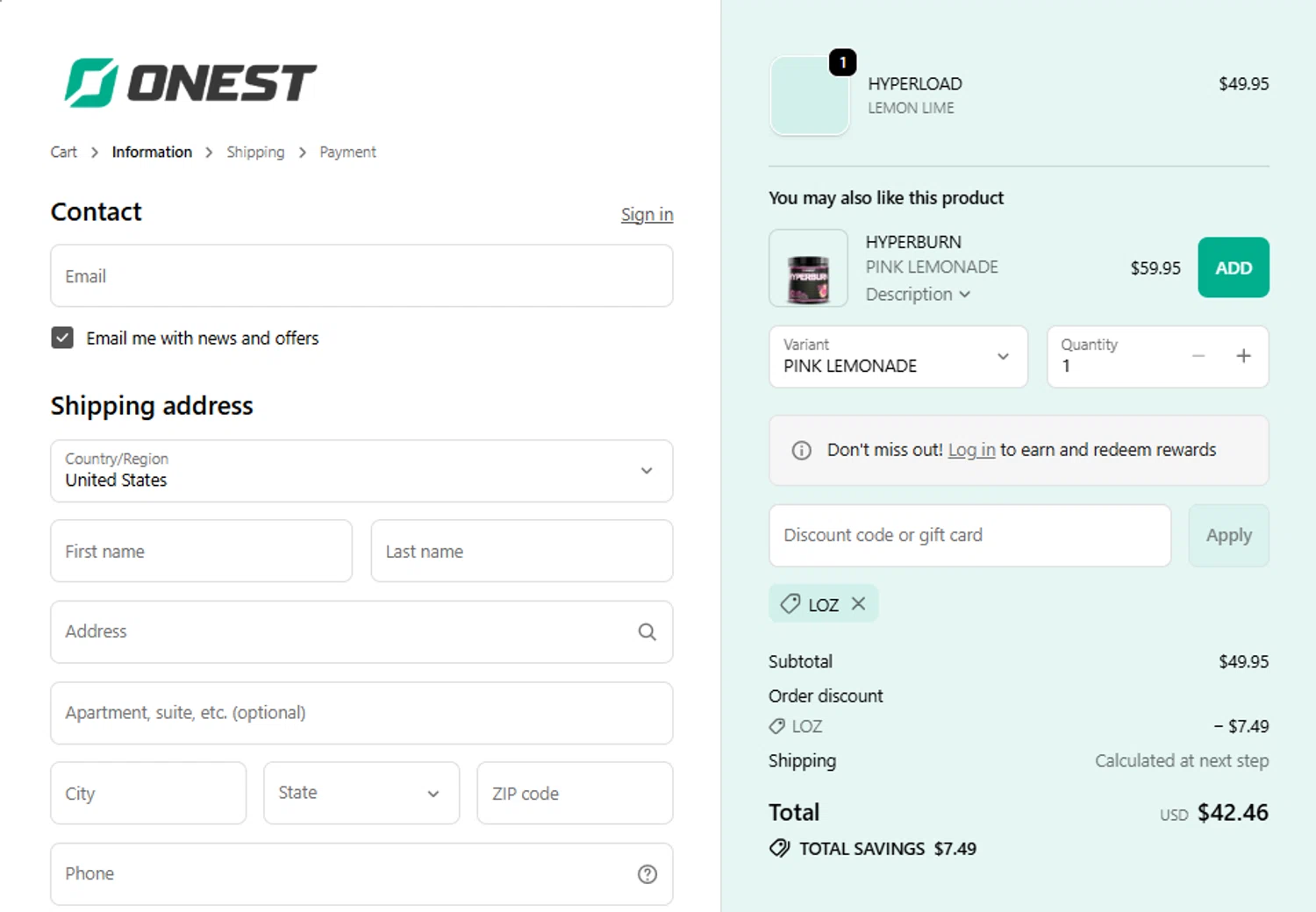Click the Apply discount button
This screenshot has height=912, width=1316.
coord(1228,535)
